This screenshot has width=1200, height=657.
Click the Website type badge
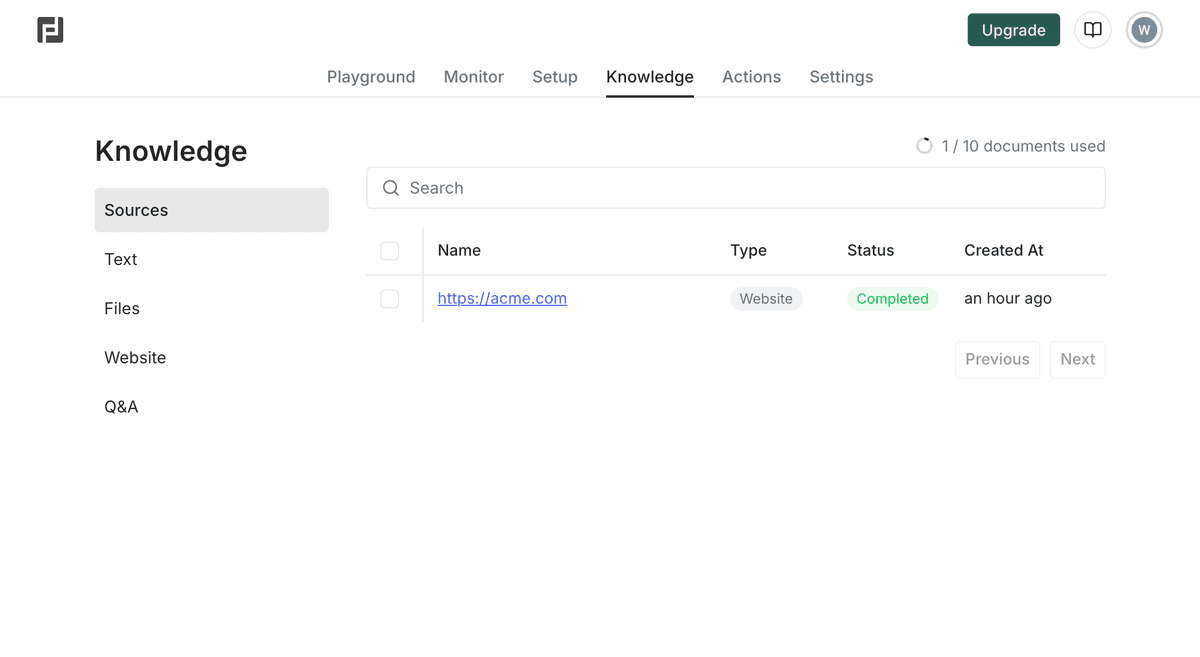(766, 298)
